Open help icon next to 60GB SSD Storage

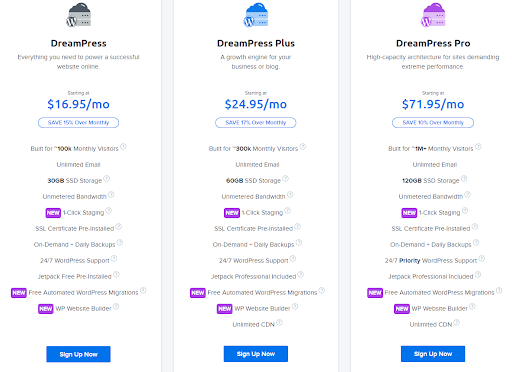click(x=286, y=179)
